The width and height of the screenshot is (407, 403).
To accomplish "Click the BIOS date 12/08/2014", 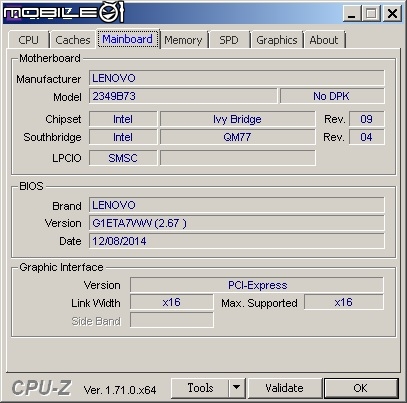I will coord(237,241).
